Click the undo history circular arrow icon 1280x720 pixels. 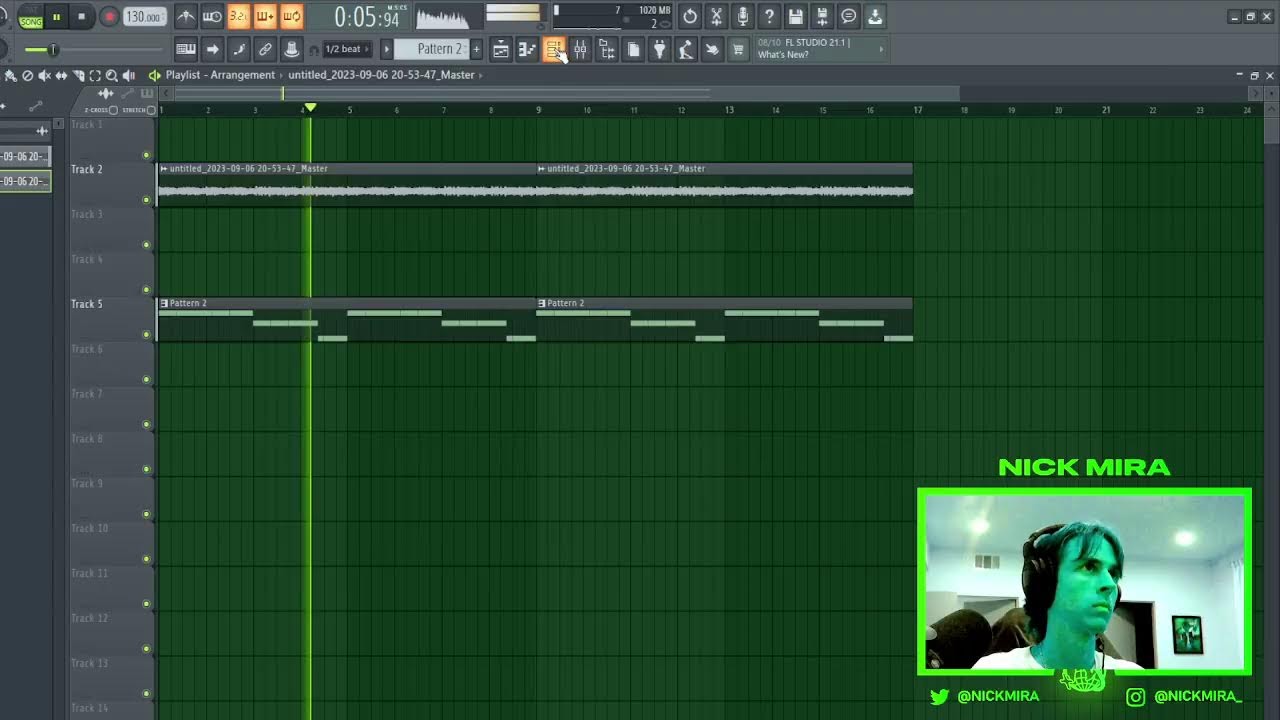point(690,17)
